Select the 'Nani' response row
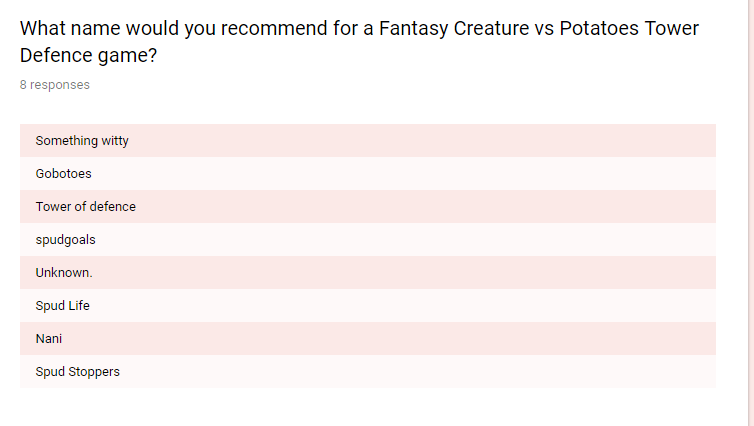The height and width of the screenshot is (426, 754). (368, 338)
